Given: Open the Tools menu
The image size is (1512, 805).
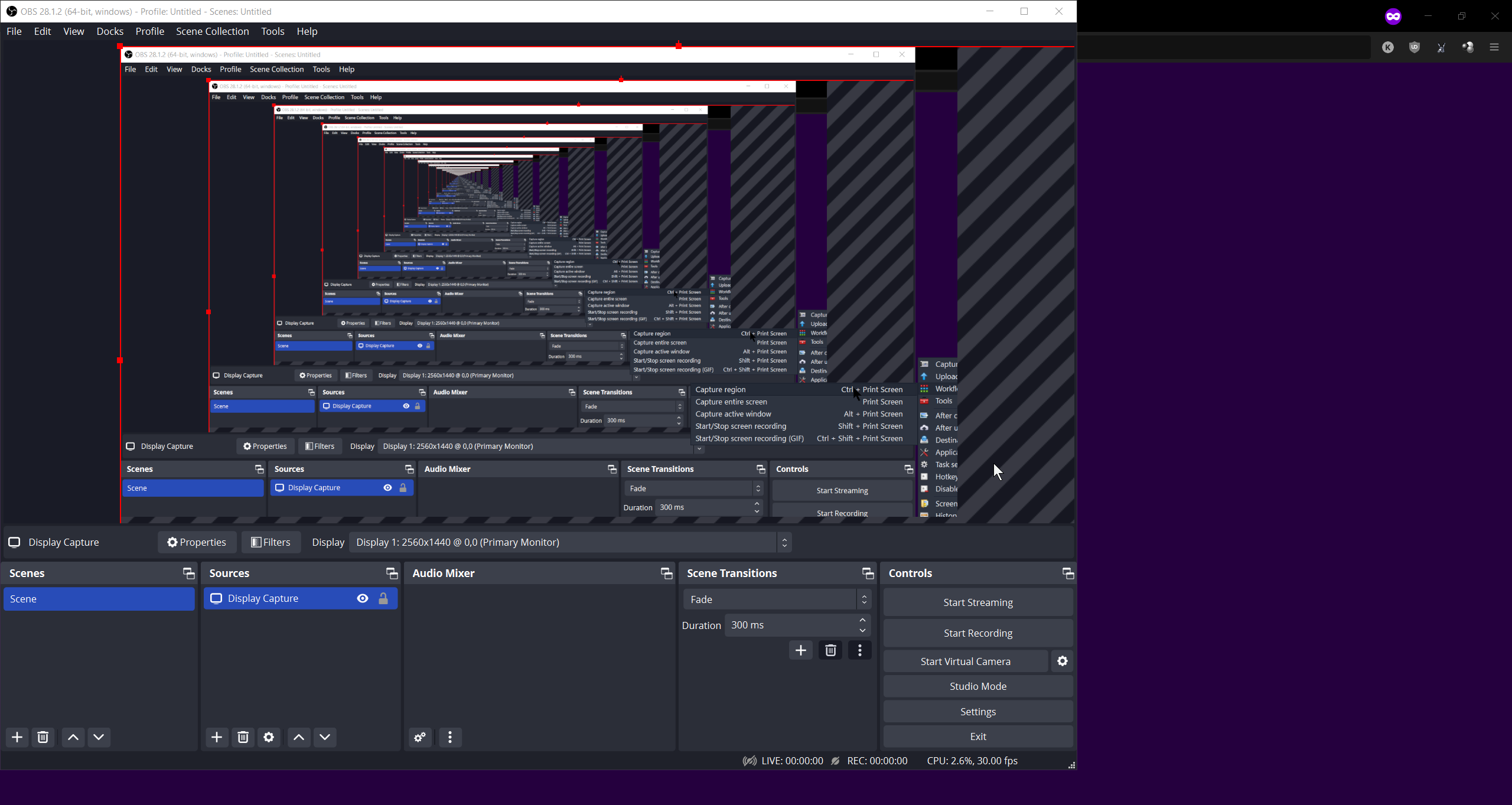Looking at the screenshot, I should [x=272, y=31].
